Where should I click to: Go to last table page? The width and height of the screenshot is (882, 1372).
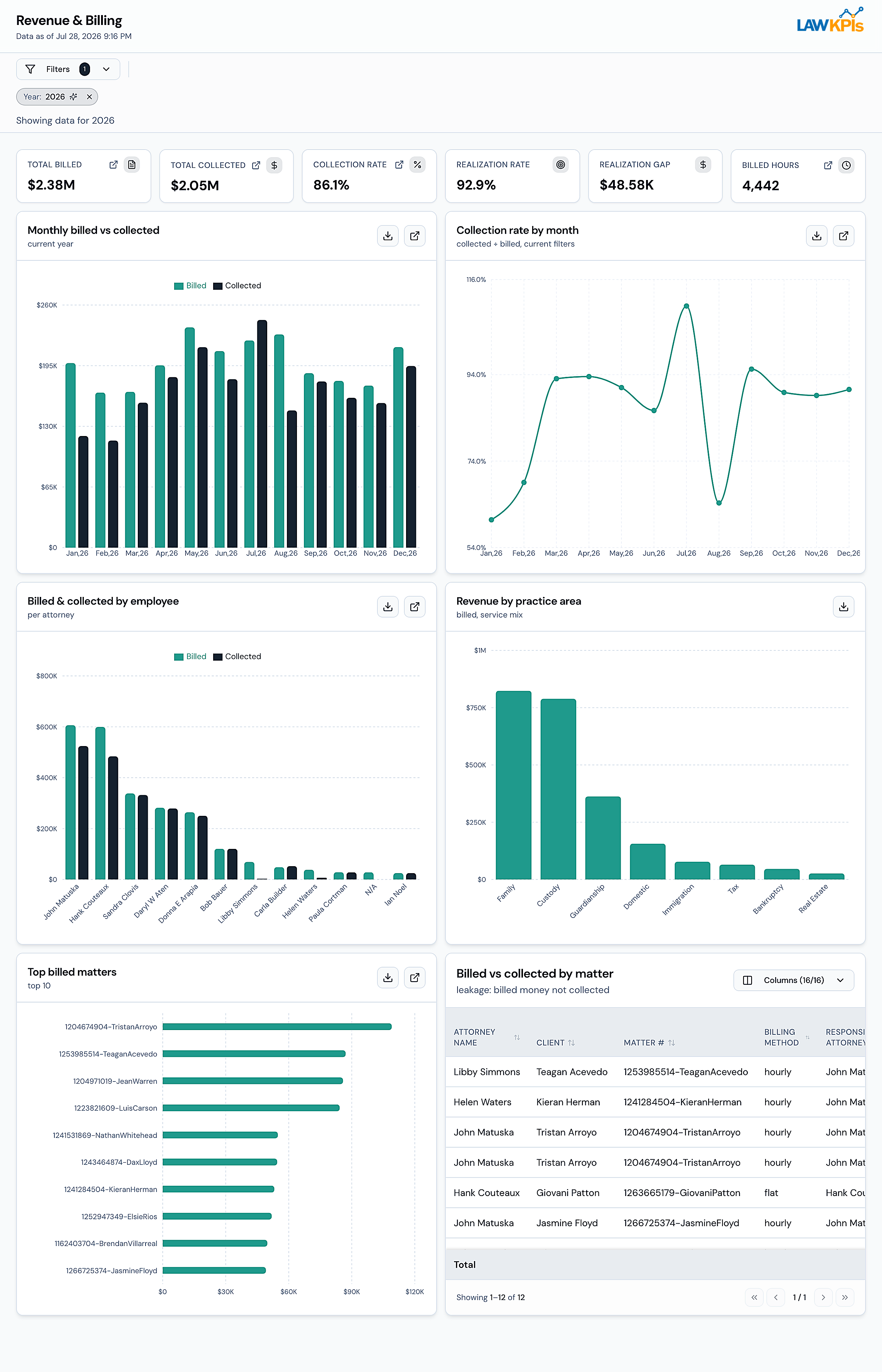pyautogui.click(x=845, y=1297)
